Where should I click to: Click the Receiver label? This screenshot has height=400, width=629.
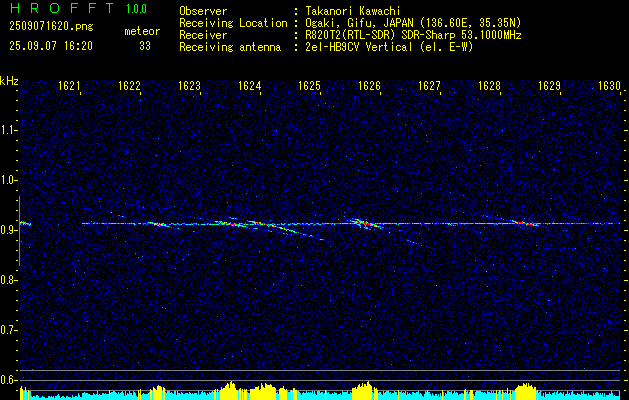click(x=203, y=35)
